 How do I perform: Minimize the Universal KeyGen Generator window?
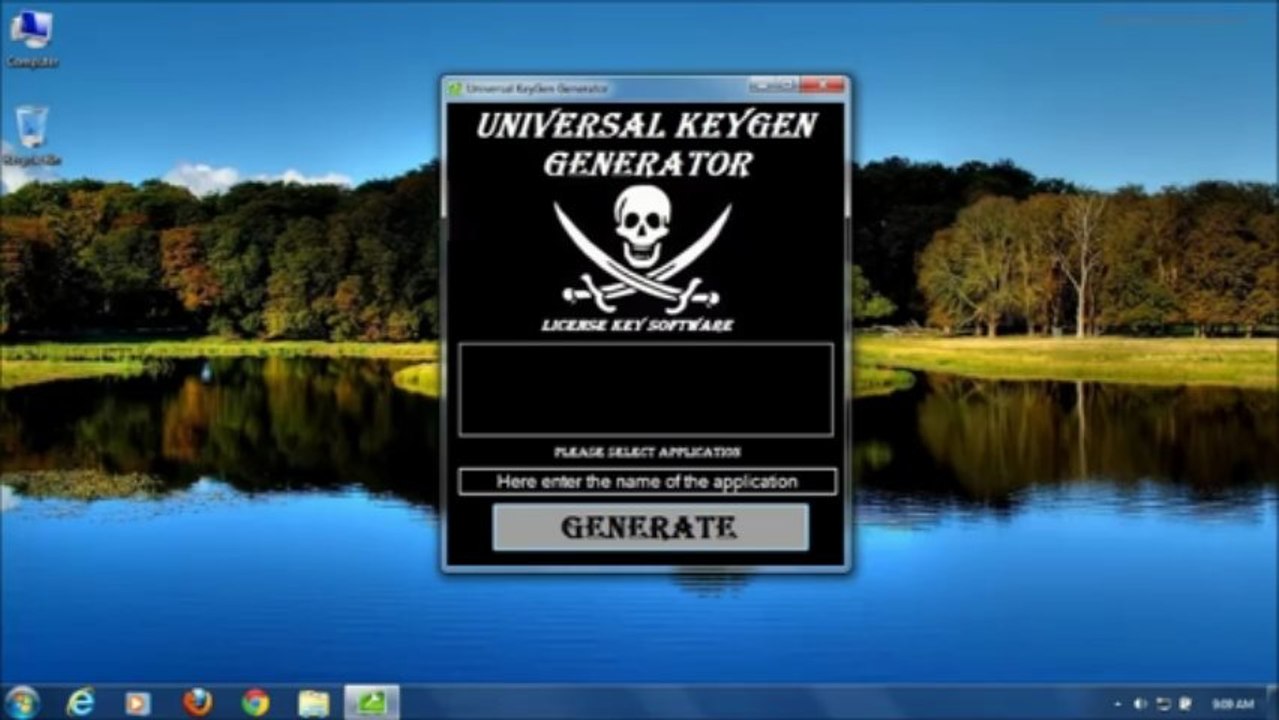(x=762, y=85)
